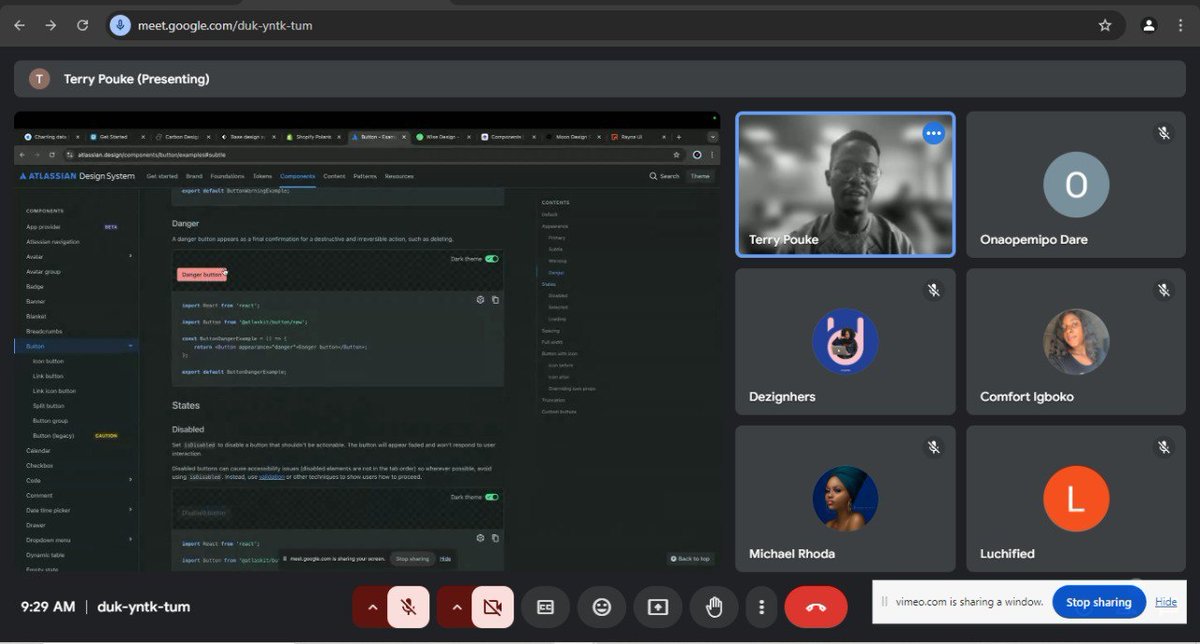Turn on the camera in Meet toolbar

click(492, 607)
